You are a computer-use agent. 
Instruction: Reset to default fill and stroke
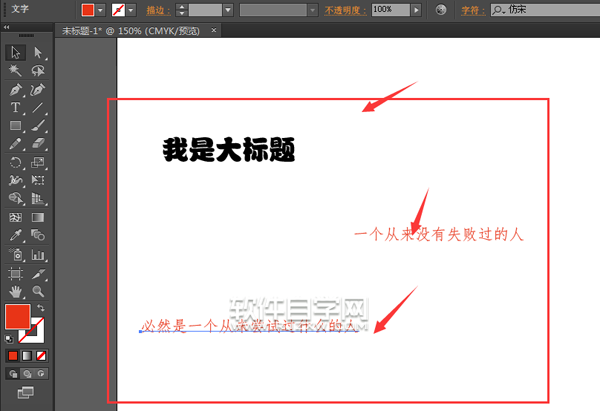tap(9, 339)
